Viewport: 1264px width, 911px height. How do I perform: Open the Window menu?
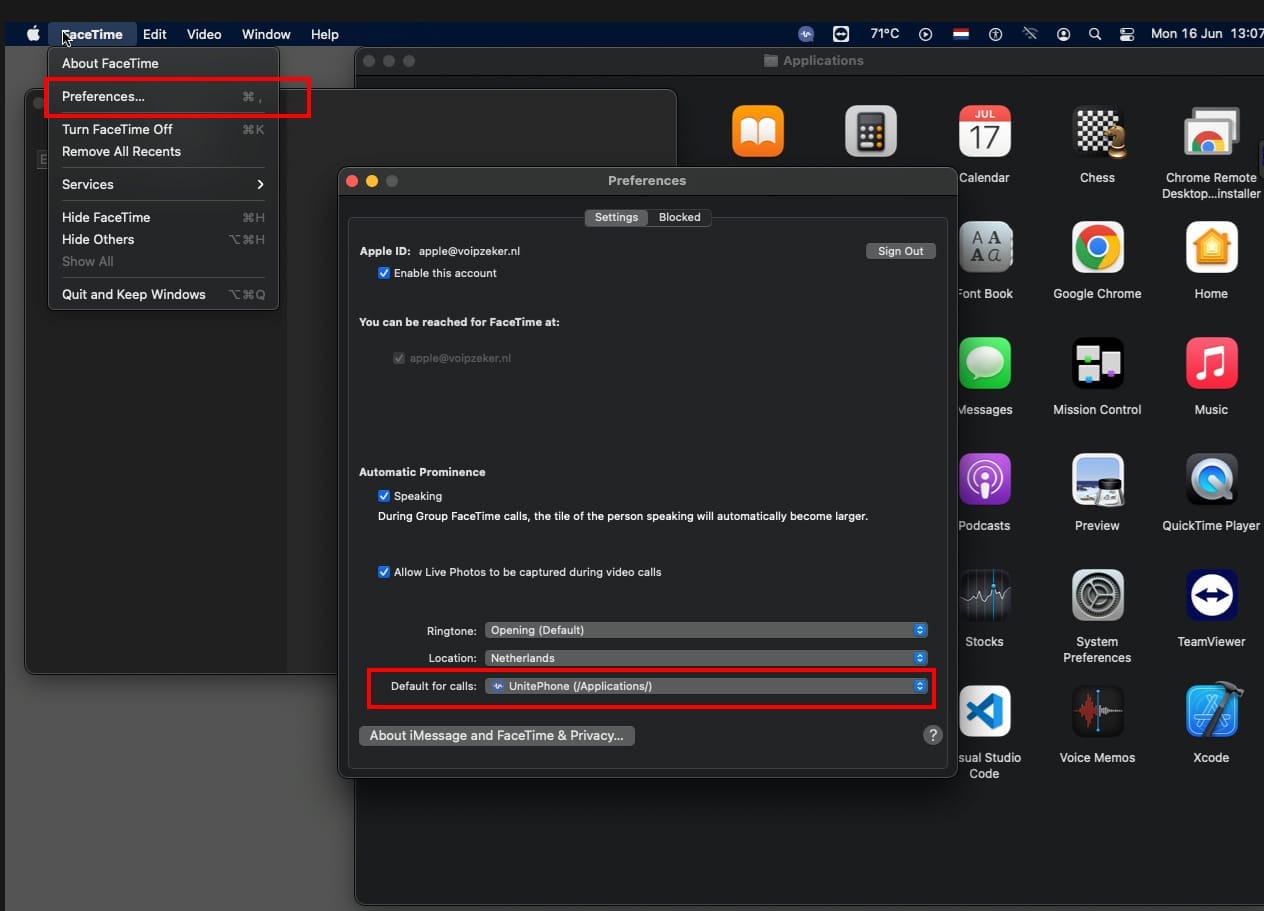pos(266,34)
